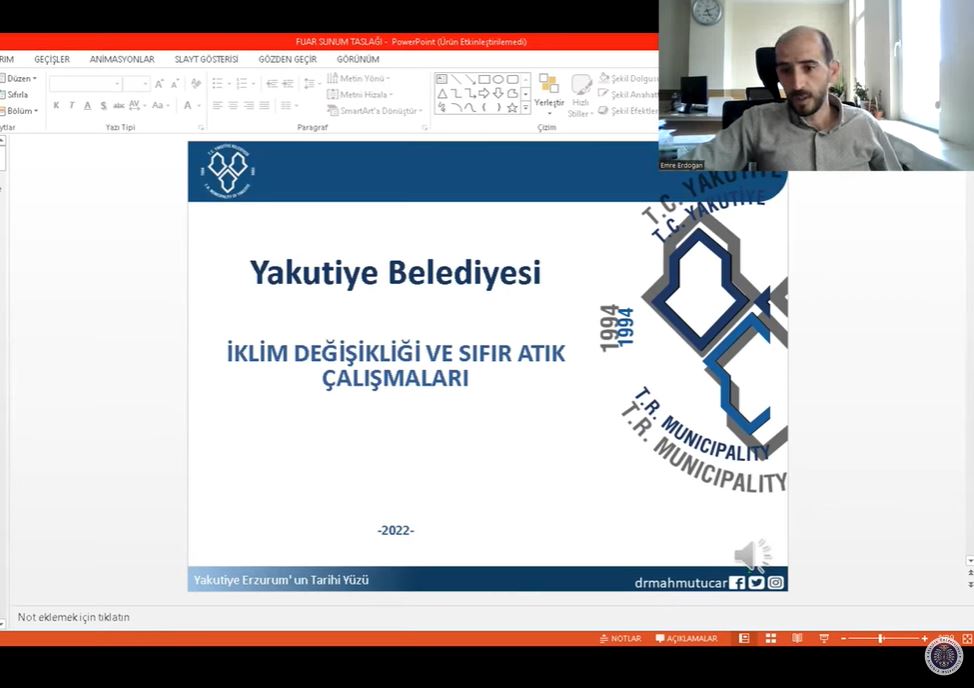Expand the Düzen layout dropdown
The width and height of the screenshot is (974, 688).
coord(21,78)
